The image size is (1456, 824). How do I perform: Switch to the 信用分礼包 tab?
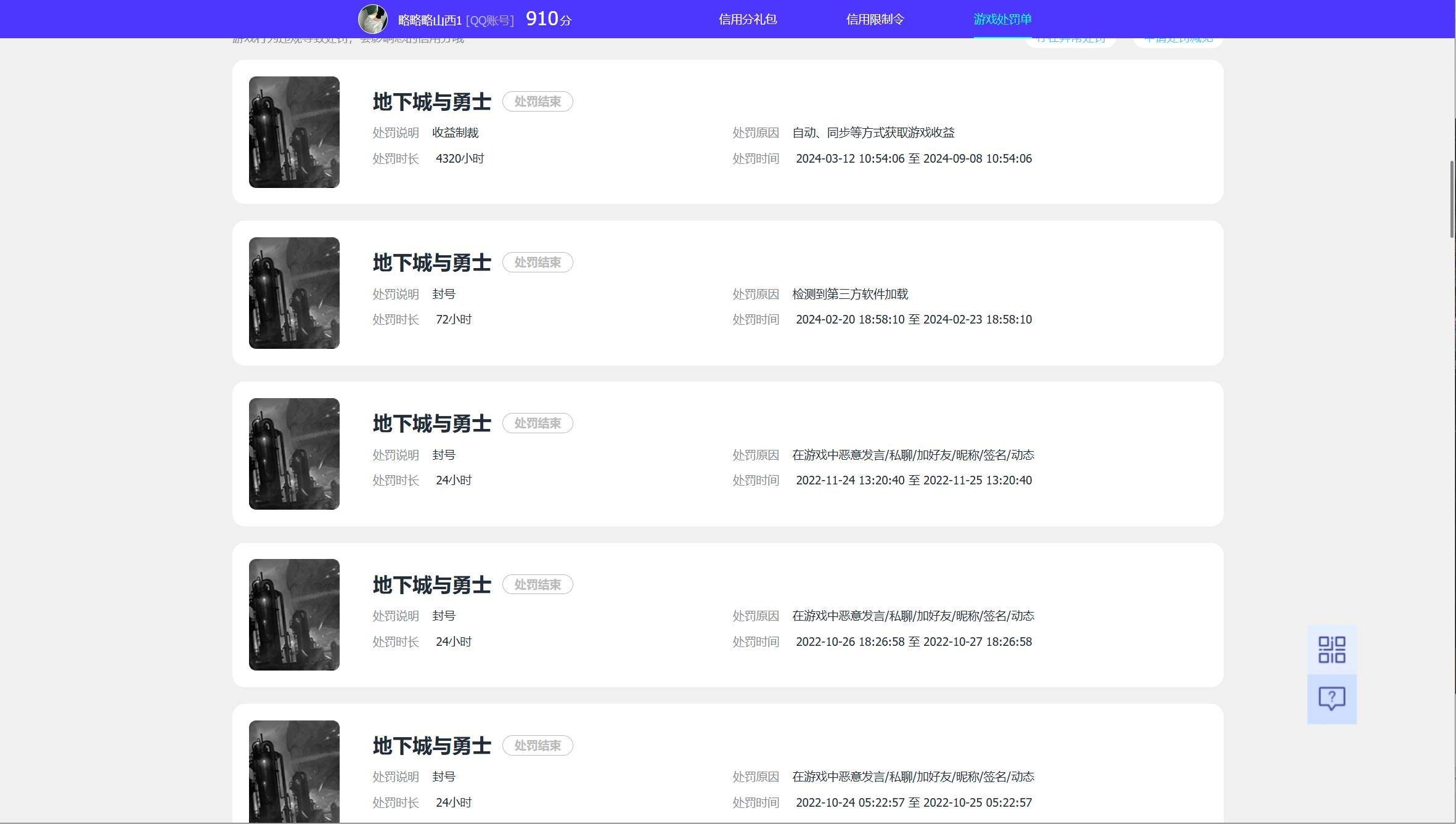coord(747,19)
